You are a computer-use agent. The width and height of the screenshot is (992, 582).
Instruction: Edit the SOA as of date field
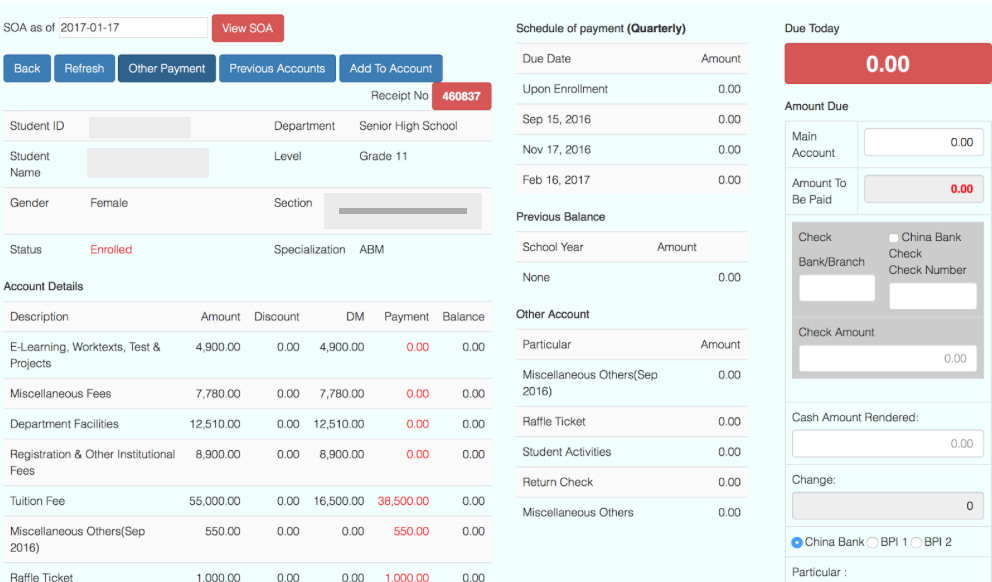(133, 28)
